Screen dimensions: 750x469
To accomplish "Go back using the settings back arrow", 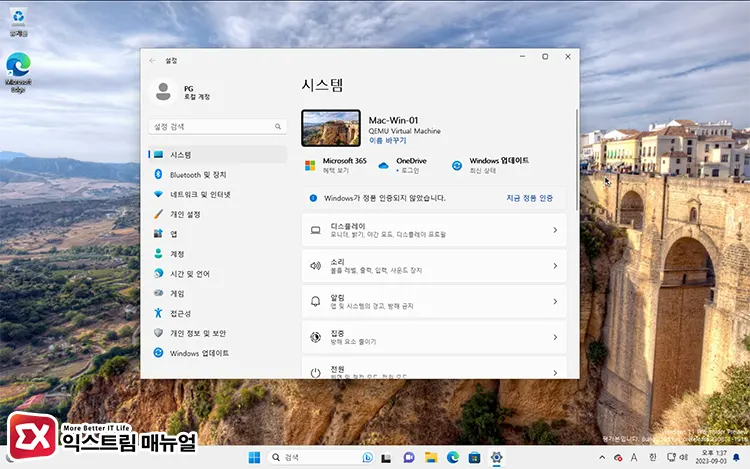I will click(153, 60).
